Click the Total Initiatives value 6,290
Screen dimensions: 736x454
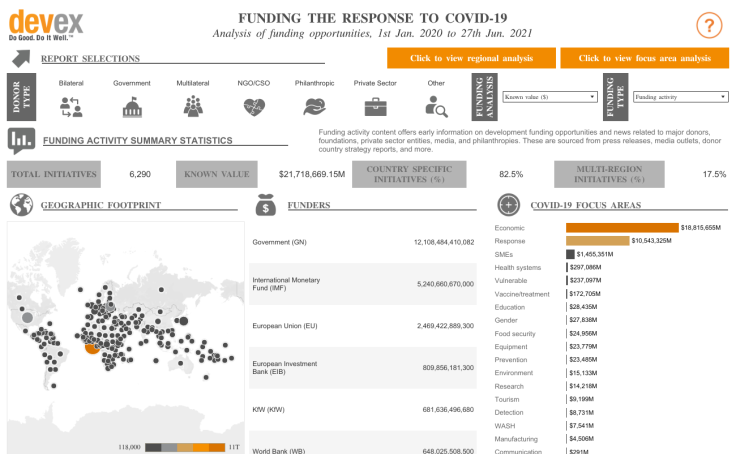[140, 174]
